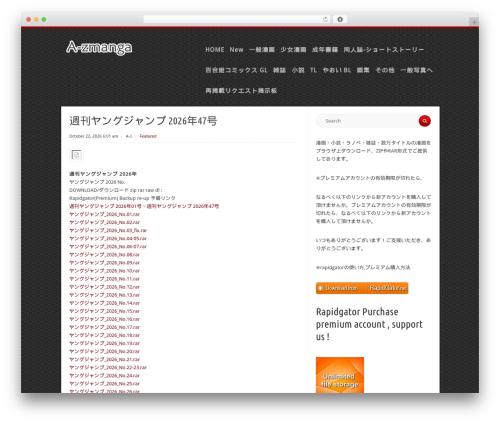Download ヤングジャンプ_2026_No.16.rar

point(104,319)
